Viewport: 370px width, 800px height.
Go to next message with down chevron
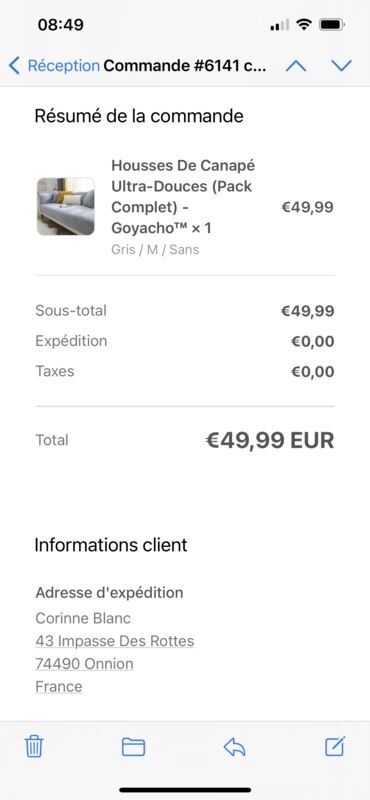pos(341,66)
